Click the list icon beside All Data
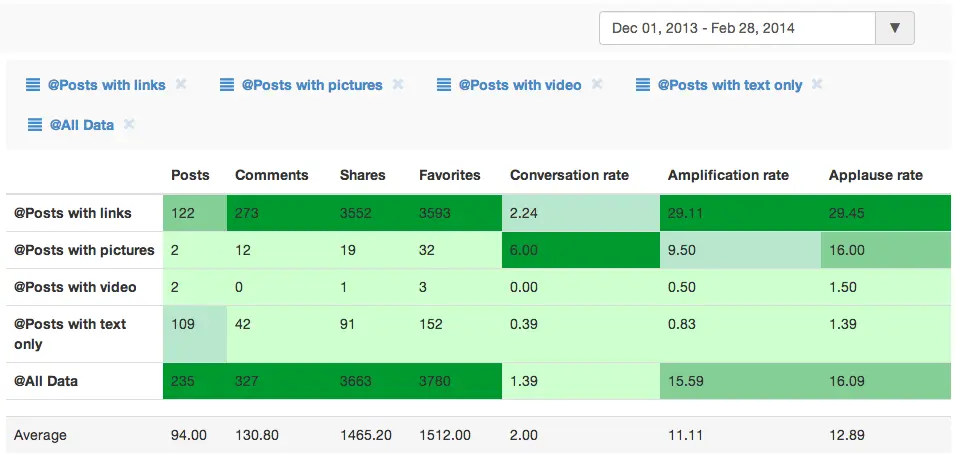 pos(35,125)
